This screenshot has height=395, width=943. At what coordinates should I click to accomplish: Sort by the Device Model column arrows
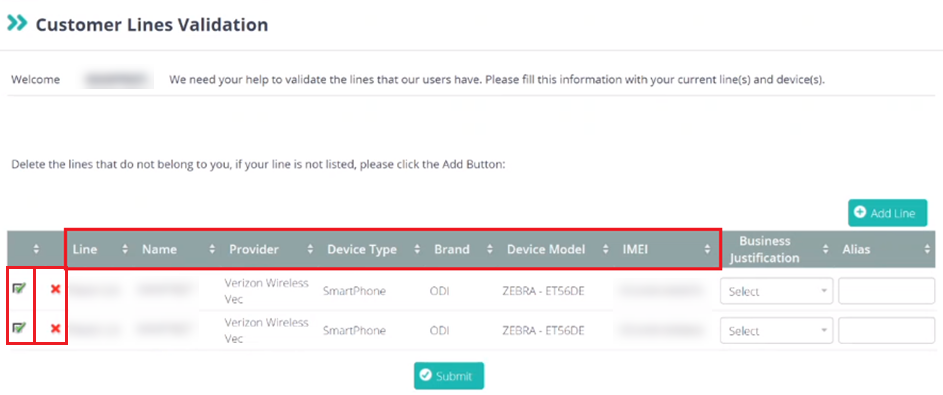[606, 249]
